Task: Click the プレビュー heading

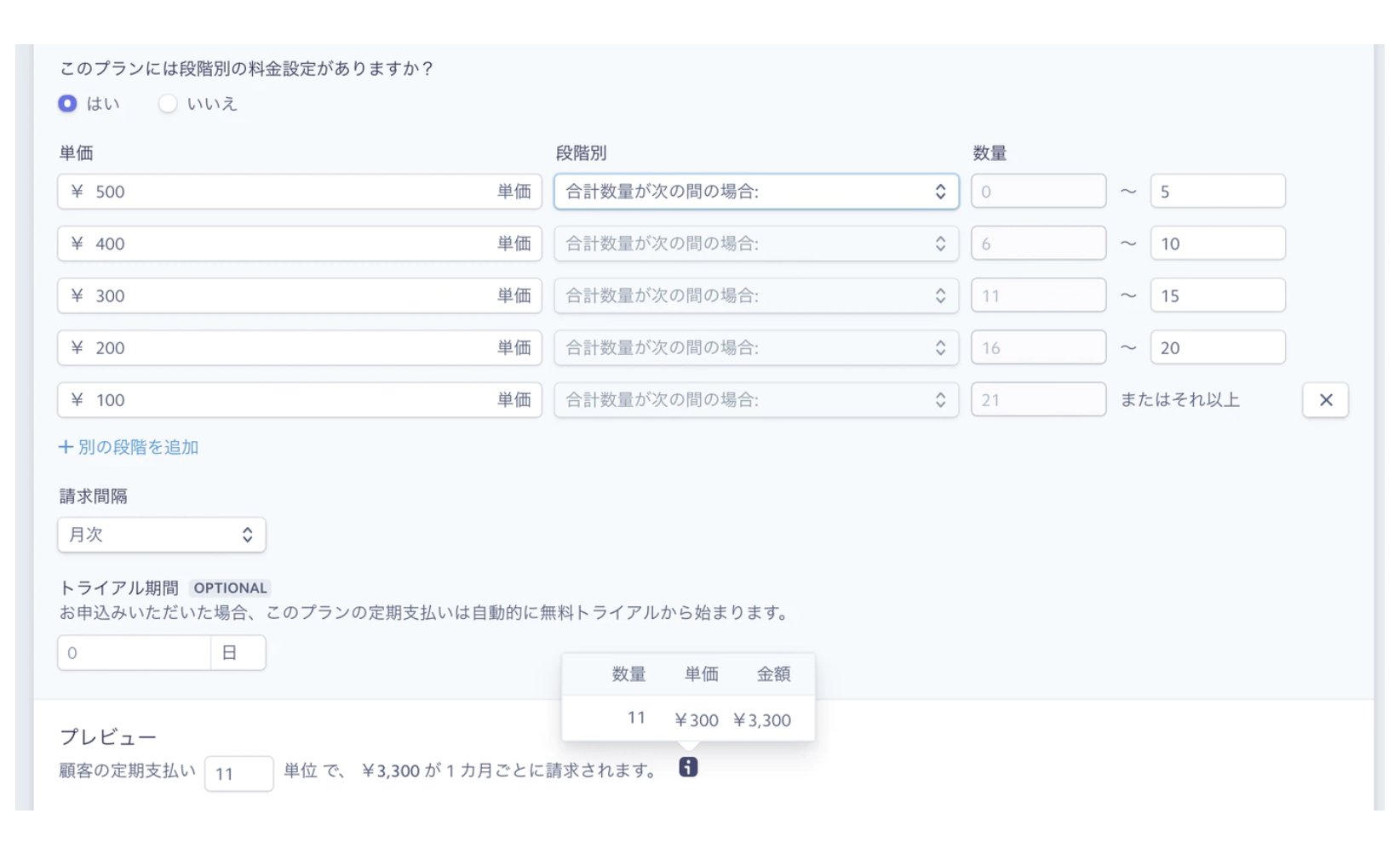Action: (x=108, y=737)
